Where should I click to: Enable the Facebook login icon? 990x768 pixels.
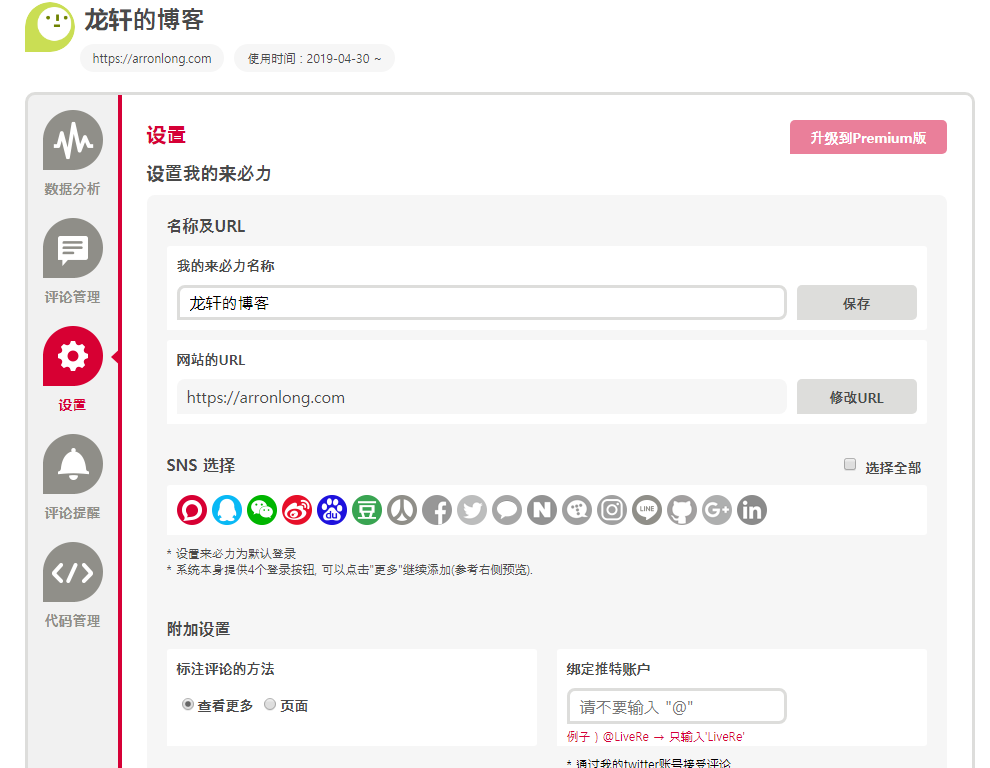437,510
